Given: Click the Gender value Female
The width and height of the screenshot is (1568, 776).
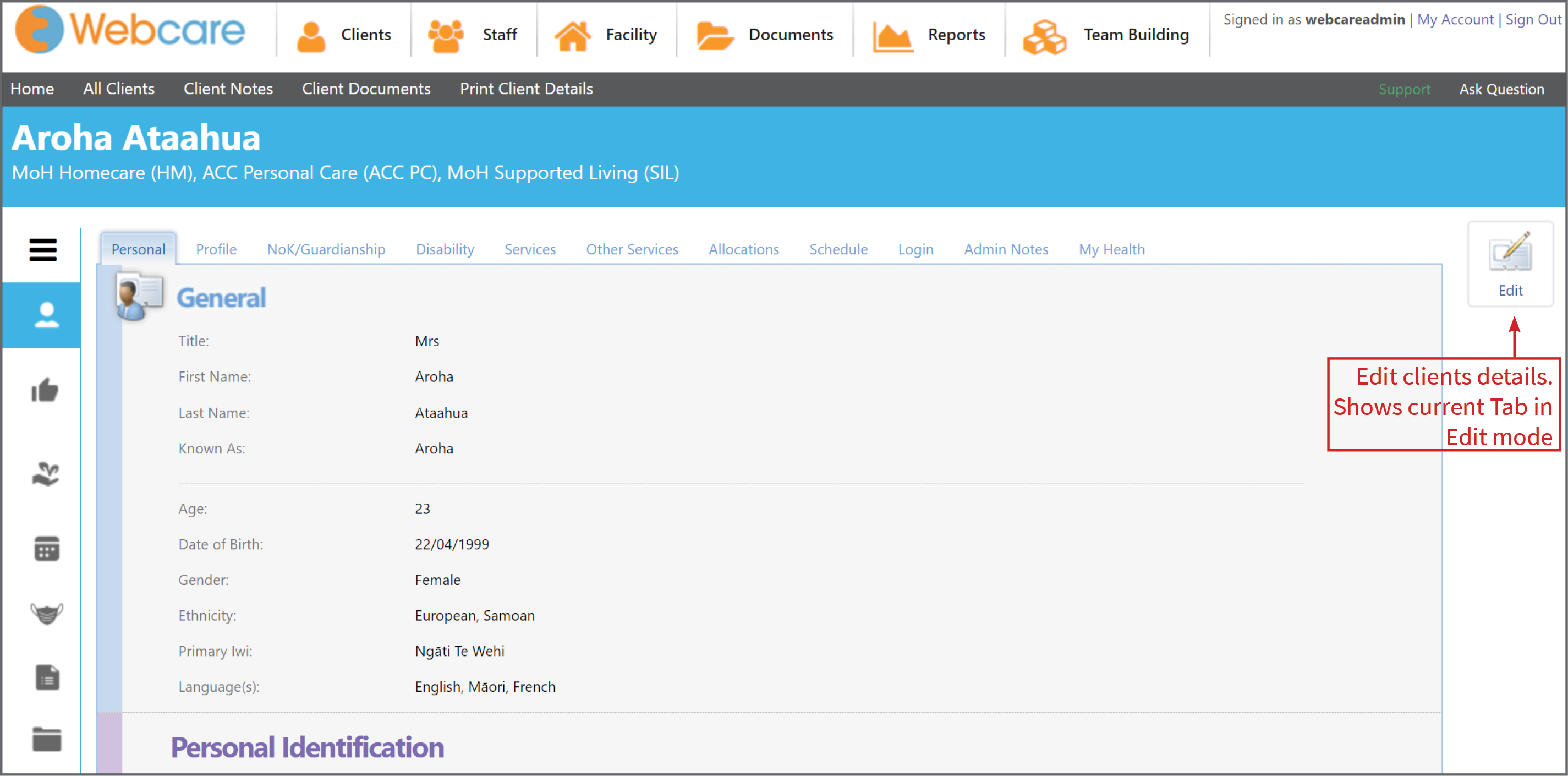Looking at the screenshot, I should 437,580.
